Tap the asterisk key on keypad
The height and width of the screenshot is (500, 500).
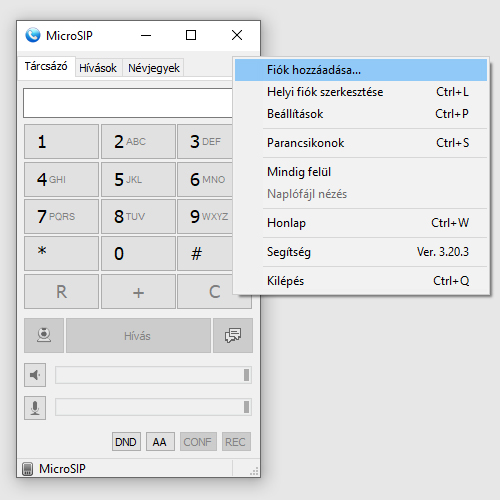61,253
